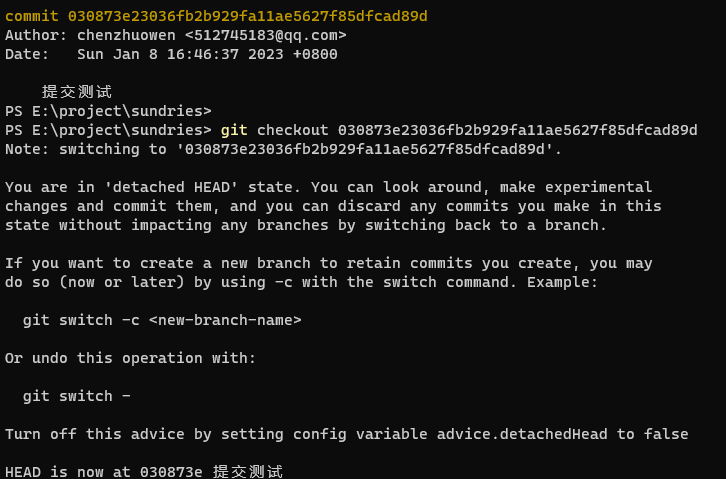Click the commit hash after checkout
The height and width of the screenshot is (479, 726).
[x=517, y=130]
